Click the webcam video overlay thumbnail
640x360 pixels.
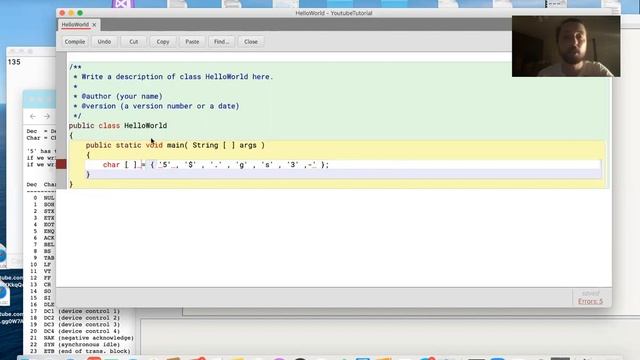click(566, 46)
